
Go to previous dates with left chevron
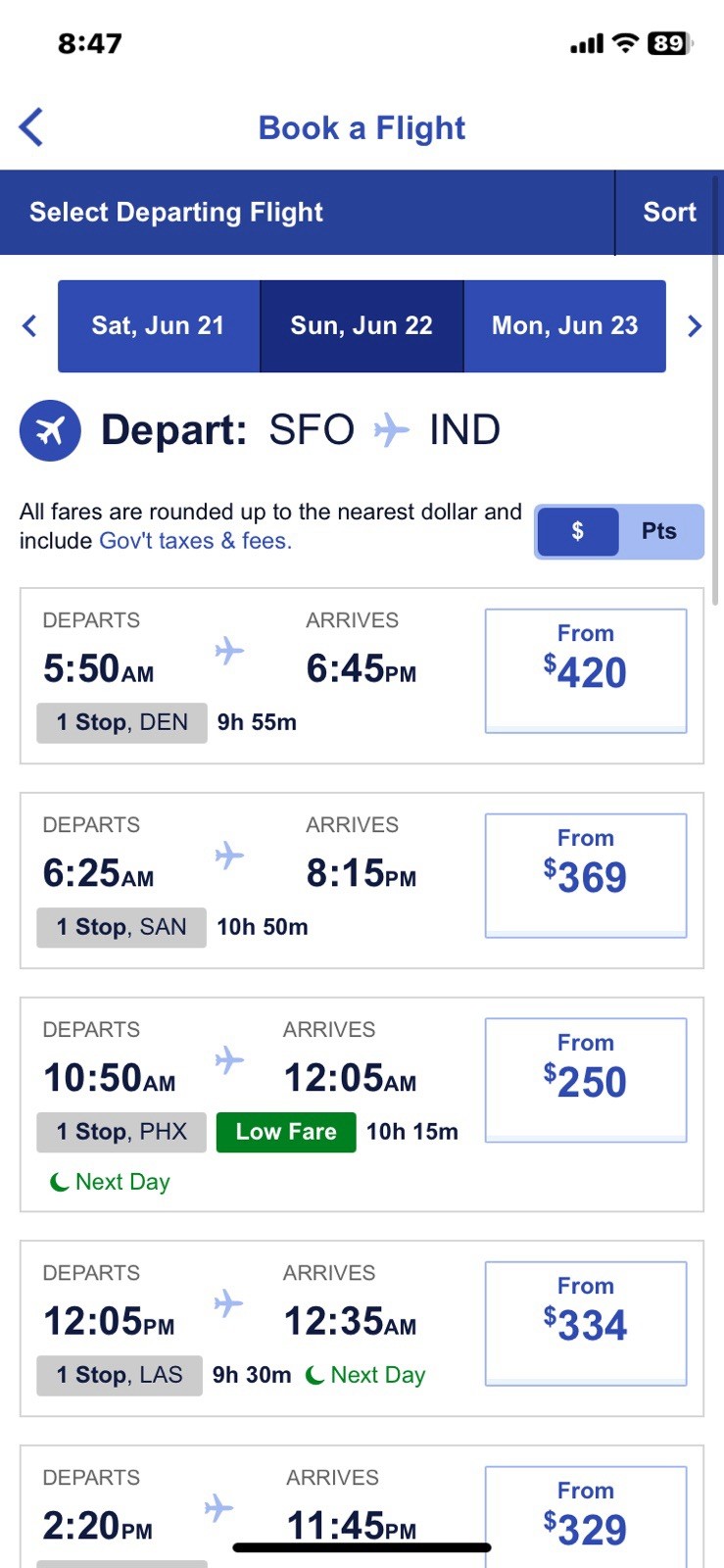pyautogui.click(x=29, y=326)
